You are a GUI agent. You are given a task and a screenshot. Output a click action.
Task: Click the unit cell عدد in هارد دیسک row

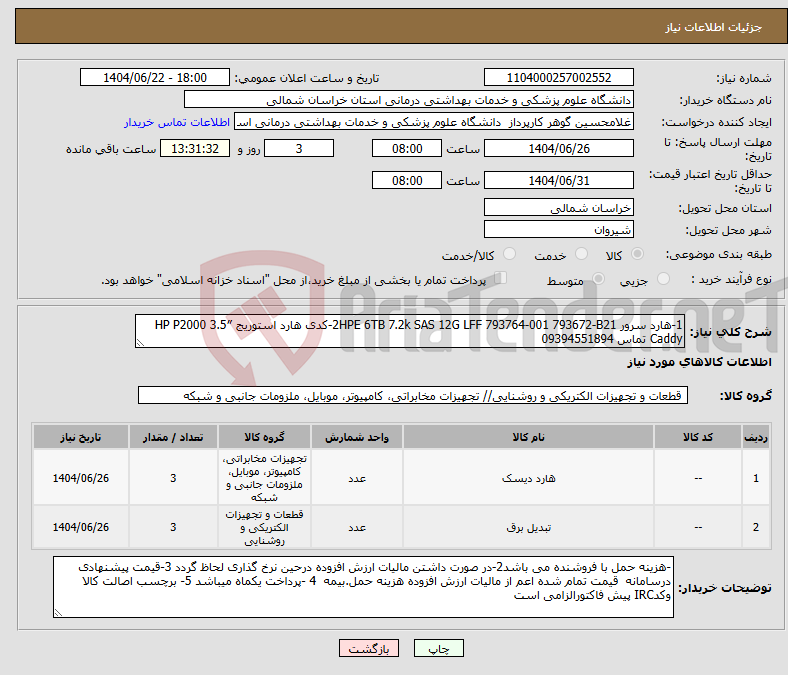coord(357,478)
